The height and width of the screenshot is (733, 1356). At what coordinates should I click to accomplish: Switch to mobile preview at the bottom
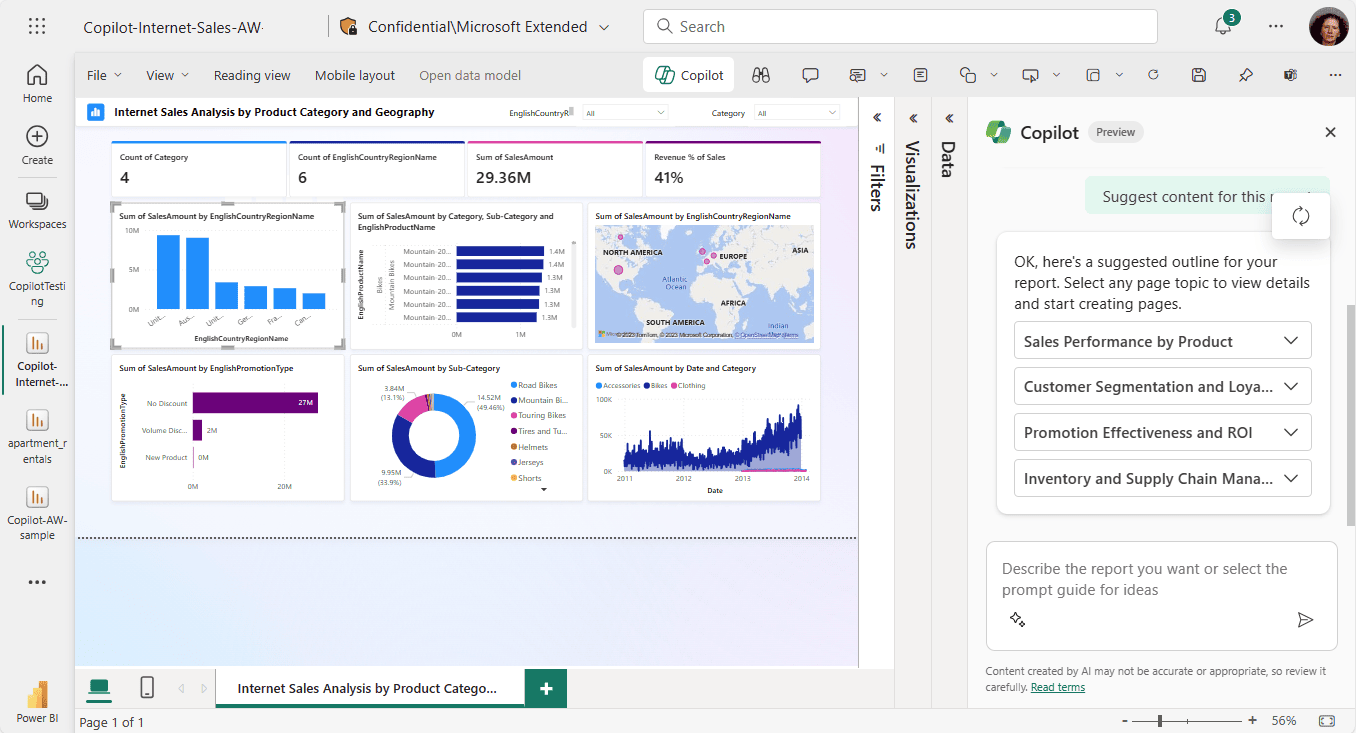(x=146, y=687)
